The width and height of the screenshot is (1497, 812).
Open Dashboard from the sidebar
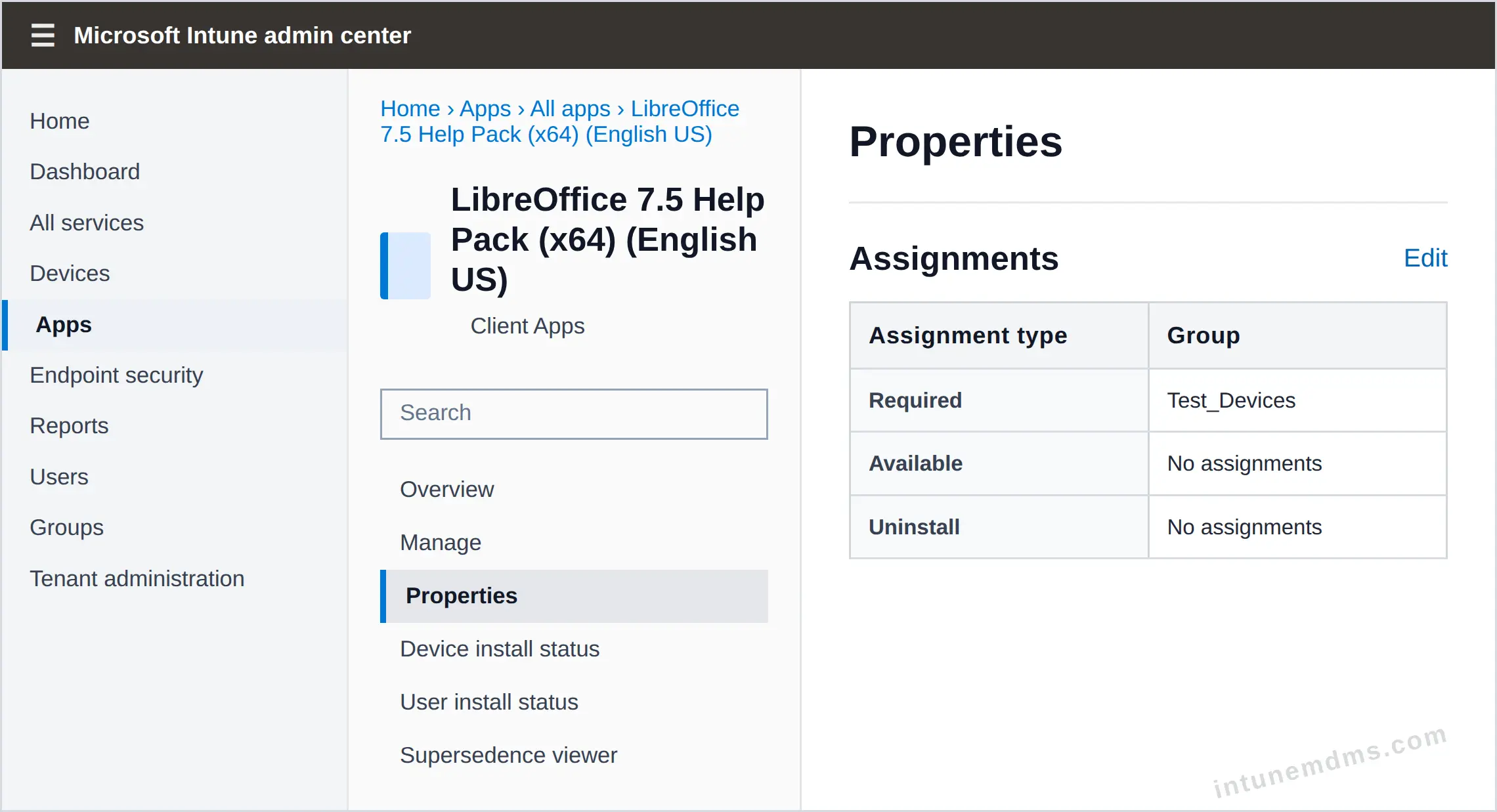click(85, 171)
